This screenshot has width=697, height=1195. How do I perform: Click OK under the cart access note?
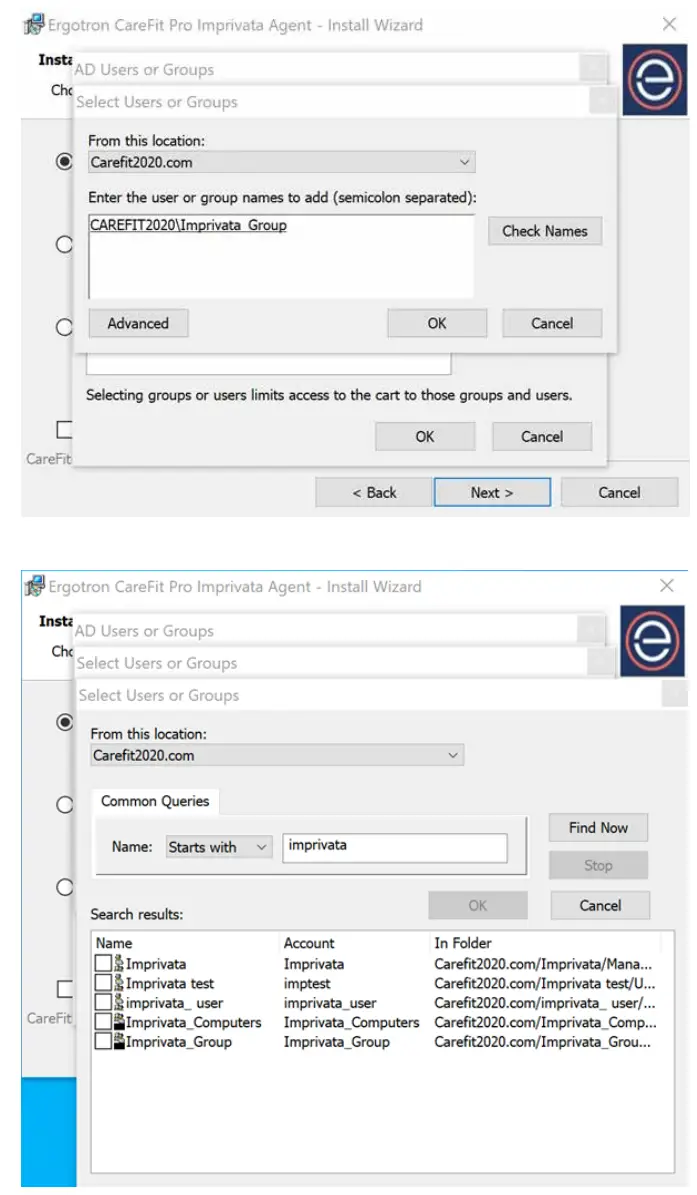click(425, 437)
